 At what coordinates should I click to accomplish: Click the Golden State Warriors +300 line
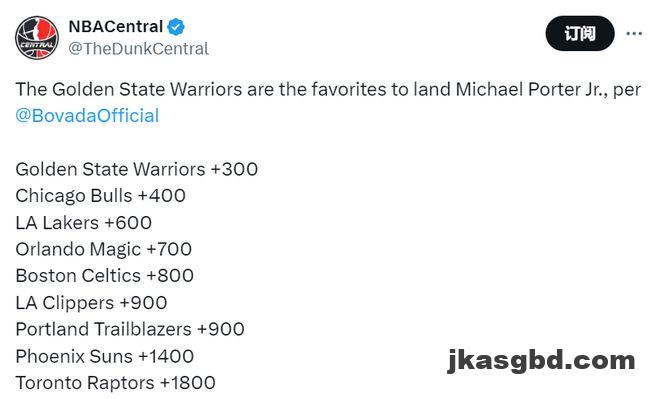(137, 169)
